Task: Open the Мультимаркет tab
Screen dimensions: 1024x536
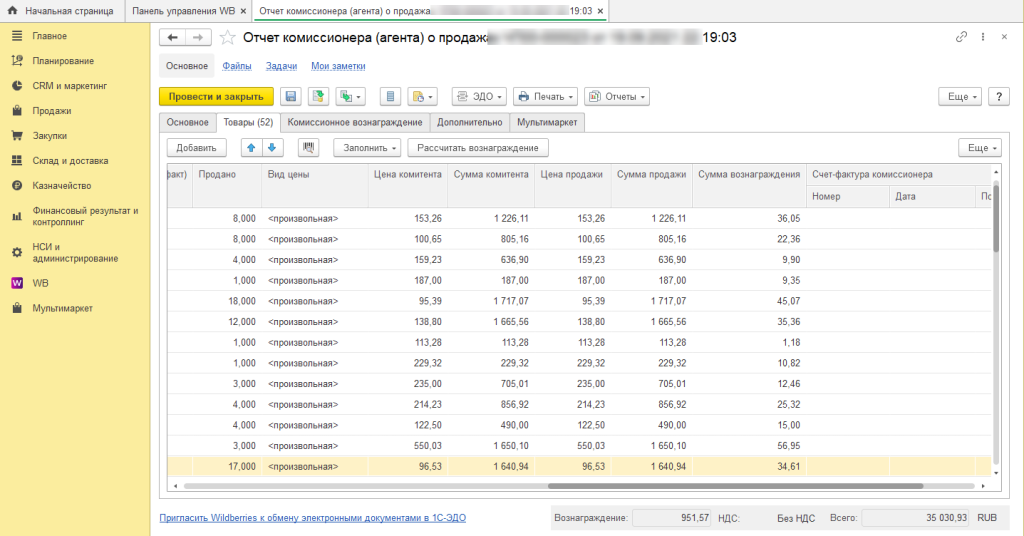Action: [546, 122]
